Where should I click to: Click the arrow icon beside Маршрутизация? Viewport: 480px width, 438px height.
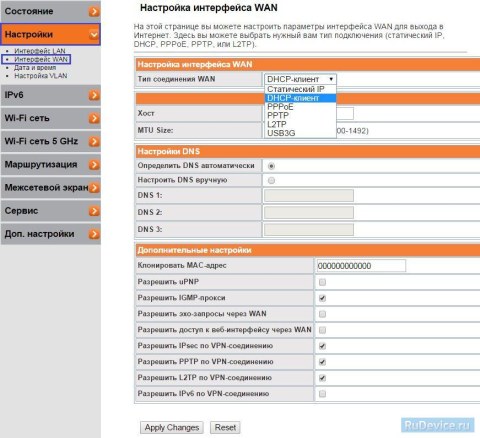coord(94,165)
